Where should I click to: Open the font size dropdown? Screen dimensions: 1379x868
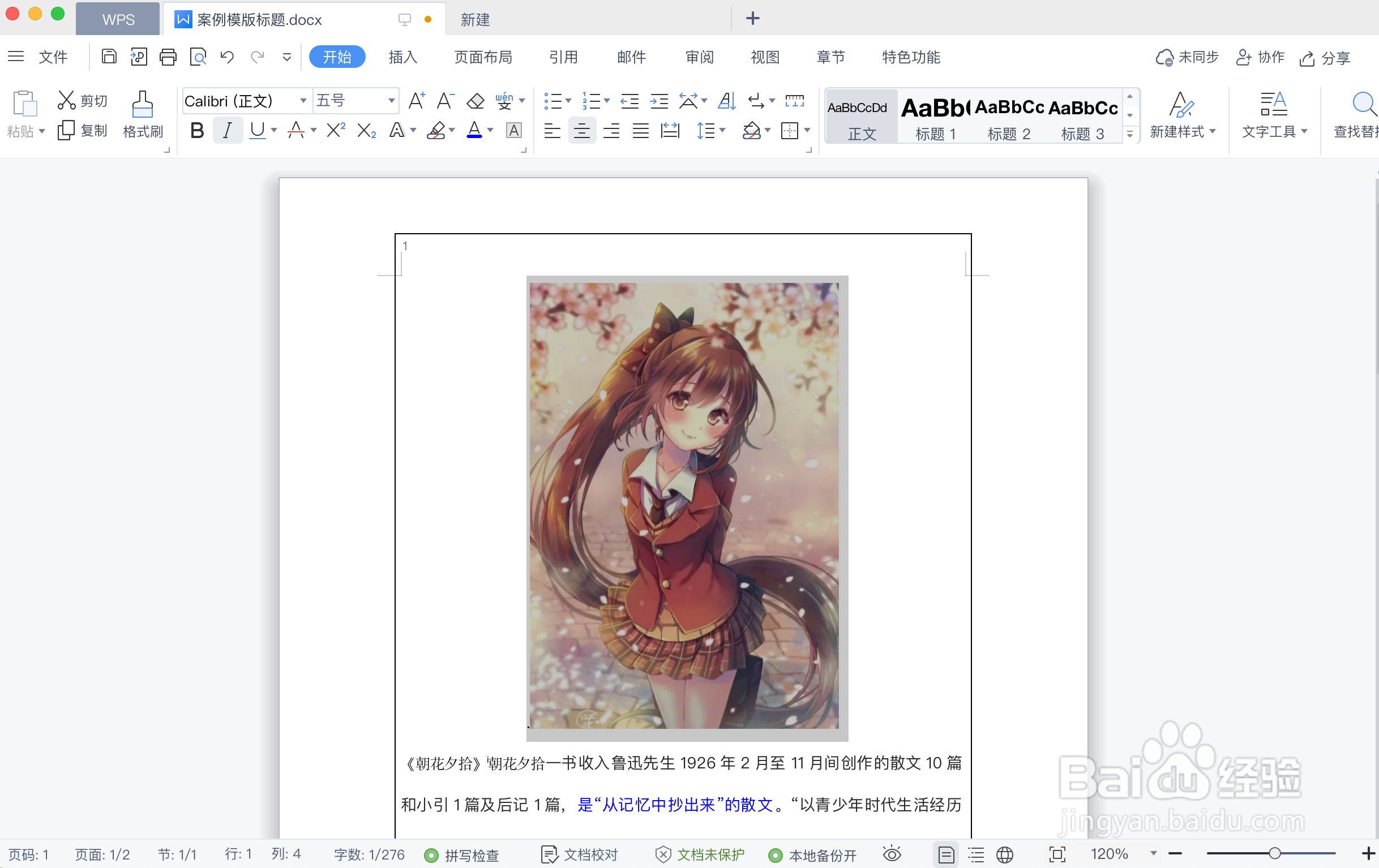390,100
